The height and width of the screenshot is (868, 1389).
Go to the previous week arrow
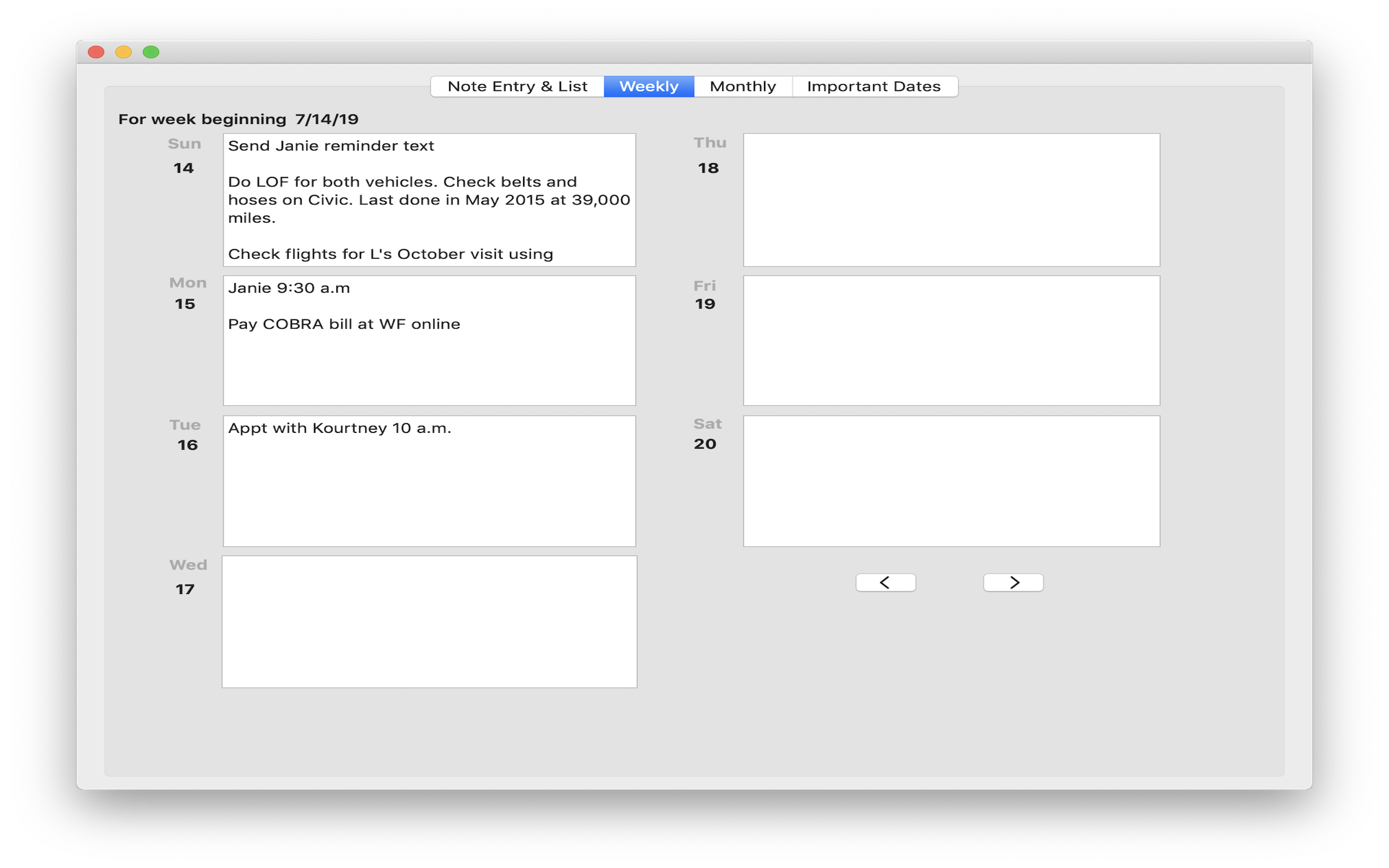pyautogui.click(x=885, y=583)
